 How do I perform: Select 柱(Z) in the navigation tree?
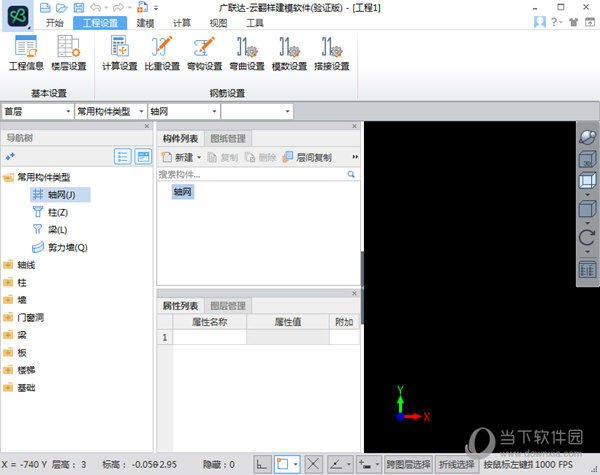click(50, 212)
